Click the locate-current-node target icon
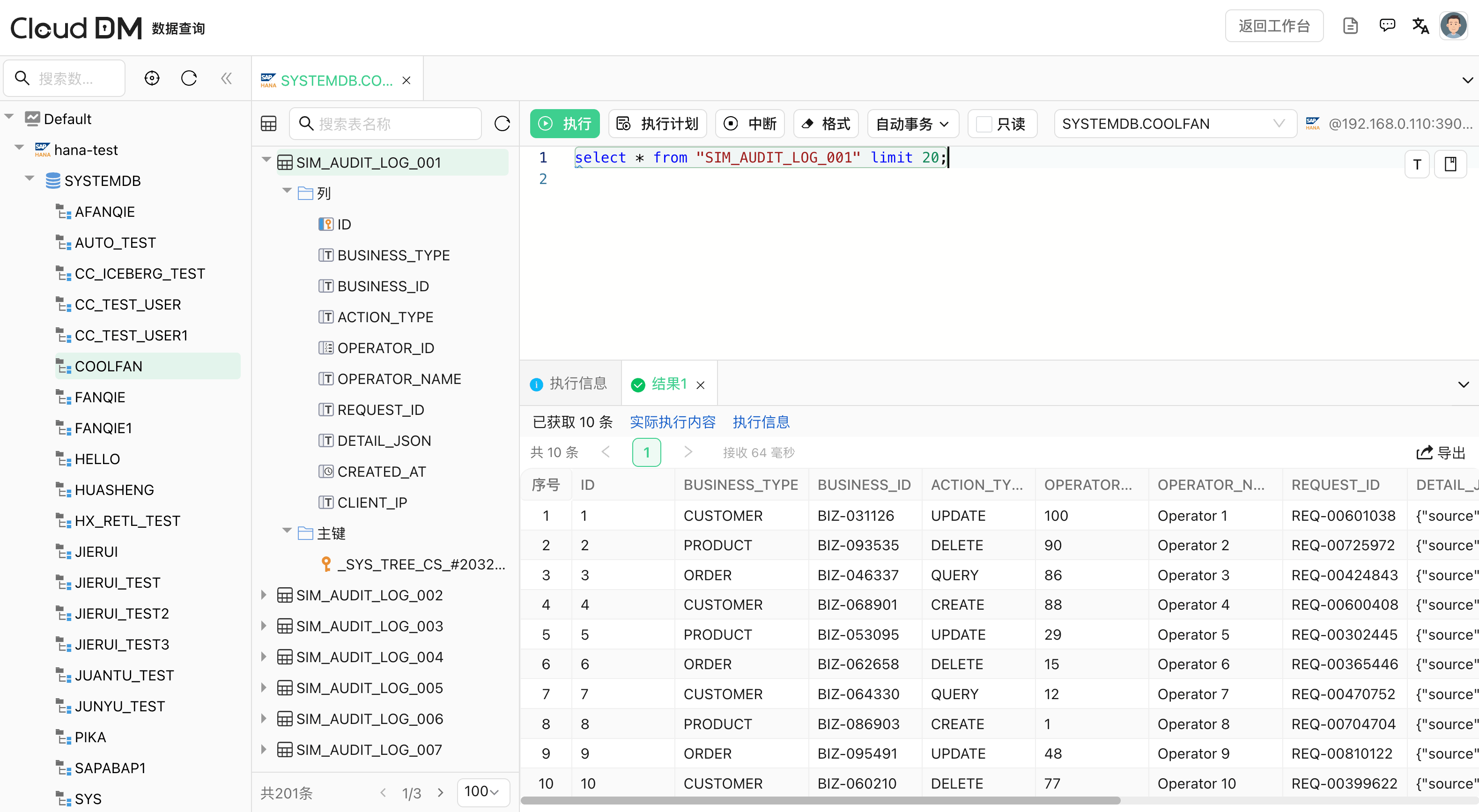1479x812 pixels. point(152,78)
